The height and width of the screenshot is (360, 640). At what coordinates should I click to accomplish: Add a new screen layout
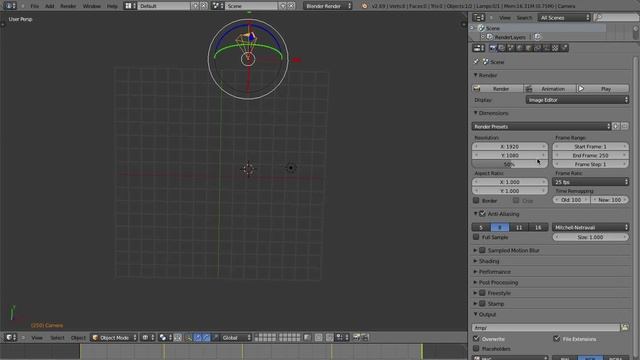(196, 6)
